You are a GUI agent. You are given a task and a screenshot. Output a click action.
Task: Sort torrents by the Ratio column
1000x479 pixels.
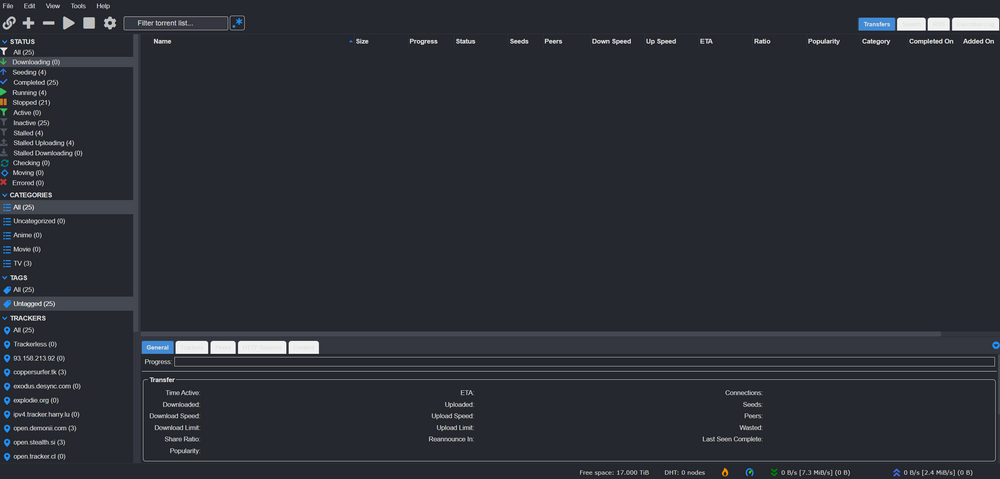[761, 41]
